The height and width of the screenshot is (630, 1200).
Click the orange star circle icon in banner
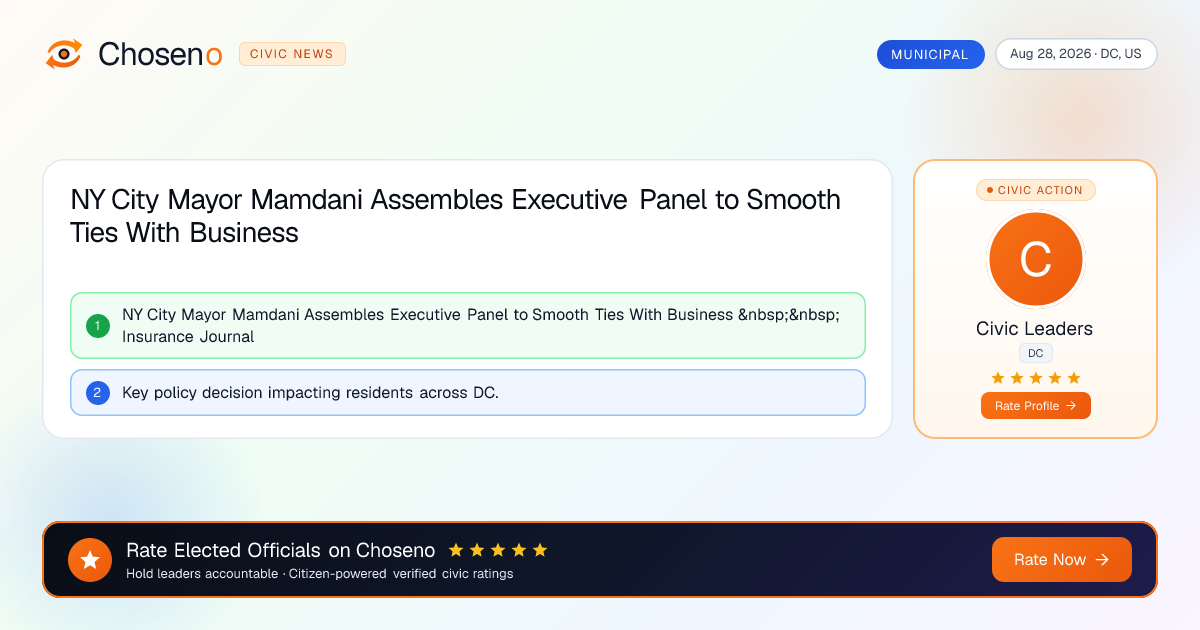(x=90, y=560)
